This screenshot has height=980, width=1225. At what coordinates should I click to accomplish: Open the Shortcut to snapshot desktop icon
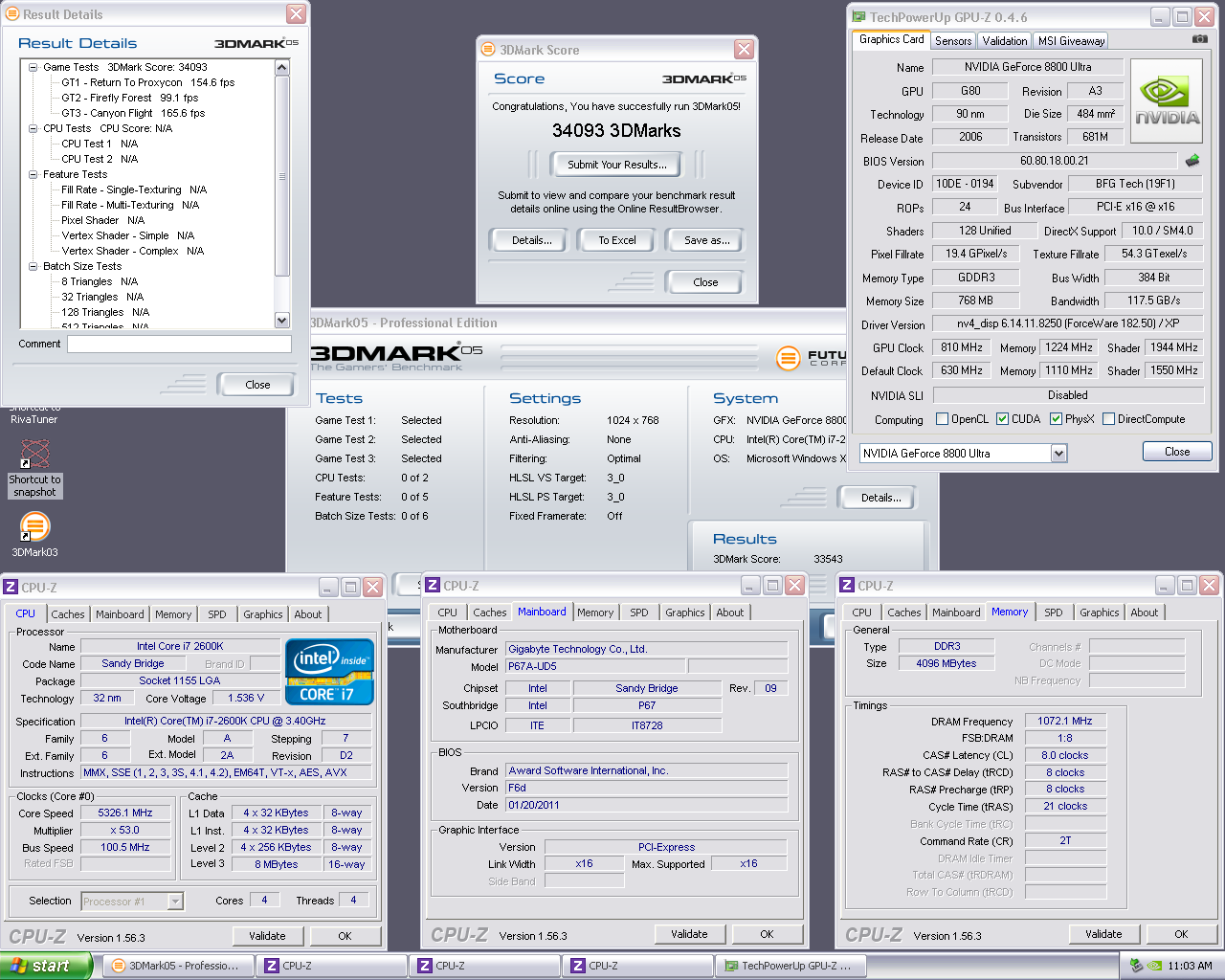click(x=35, y=469)
